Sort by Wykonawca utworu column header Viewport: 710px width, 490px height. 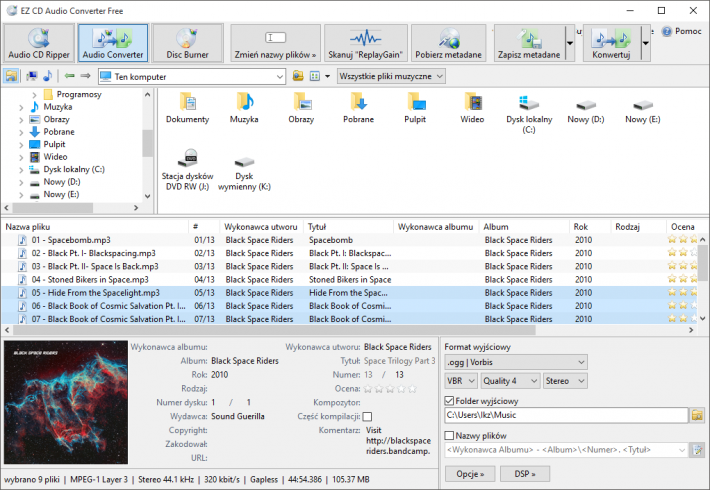261,227
